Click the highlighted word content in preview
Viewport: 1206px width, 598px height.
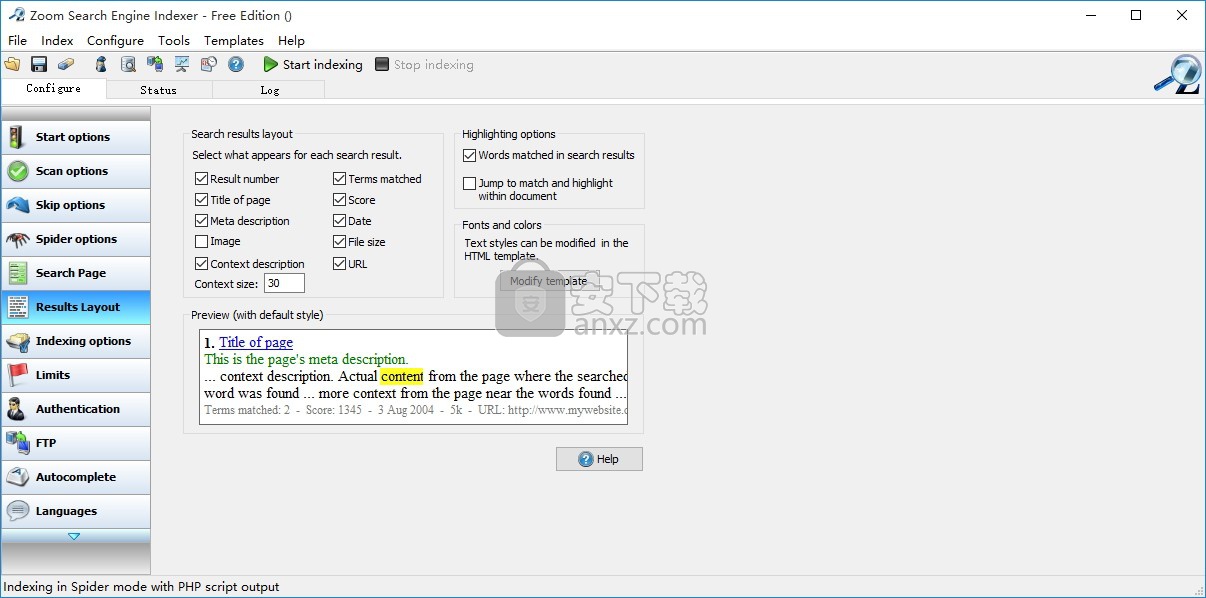[402, 377]
